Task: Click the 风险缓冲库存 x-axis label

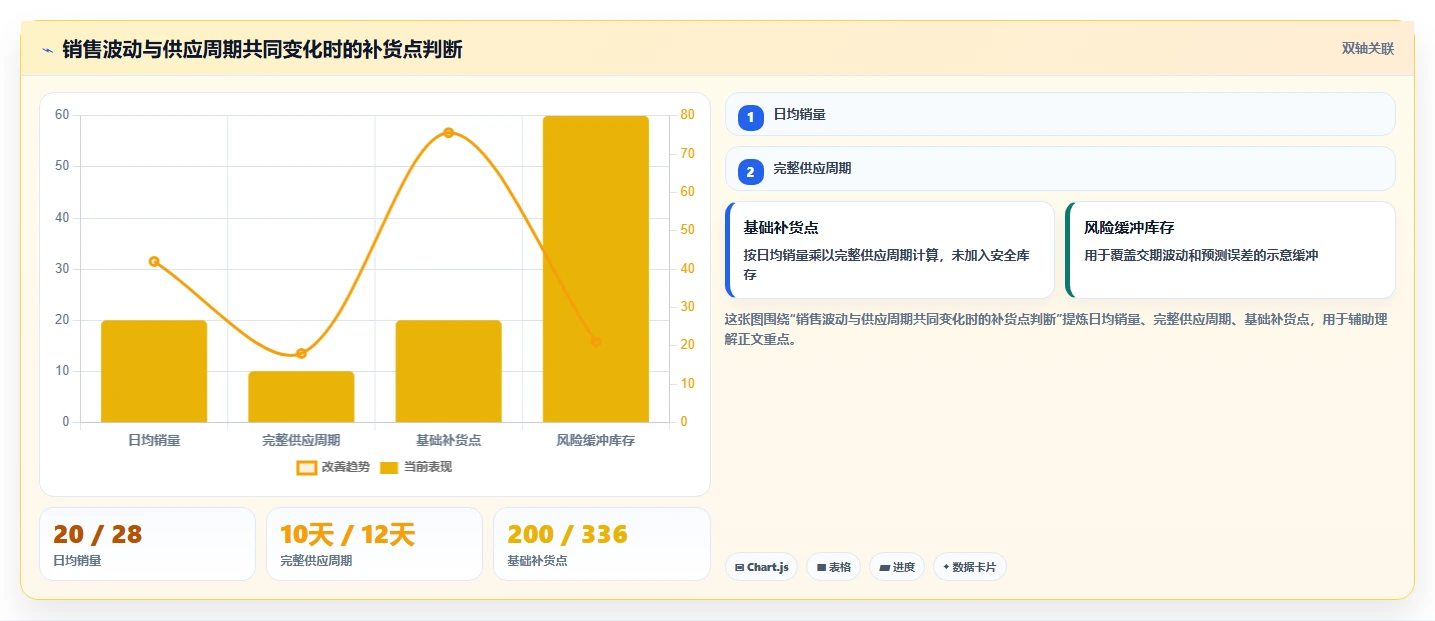Action: pos(596,440)
